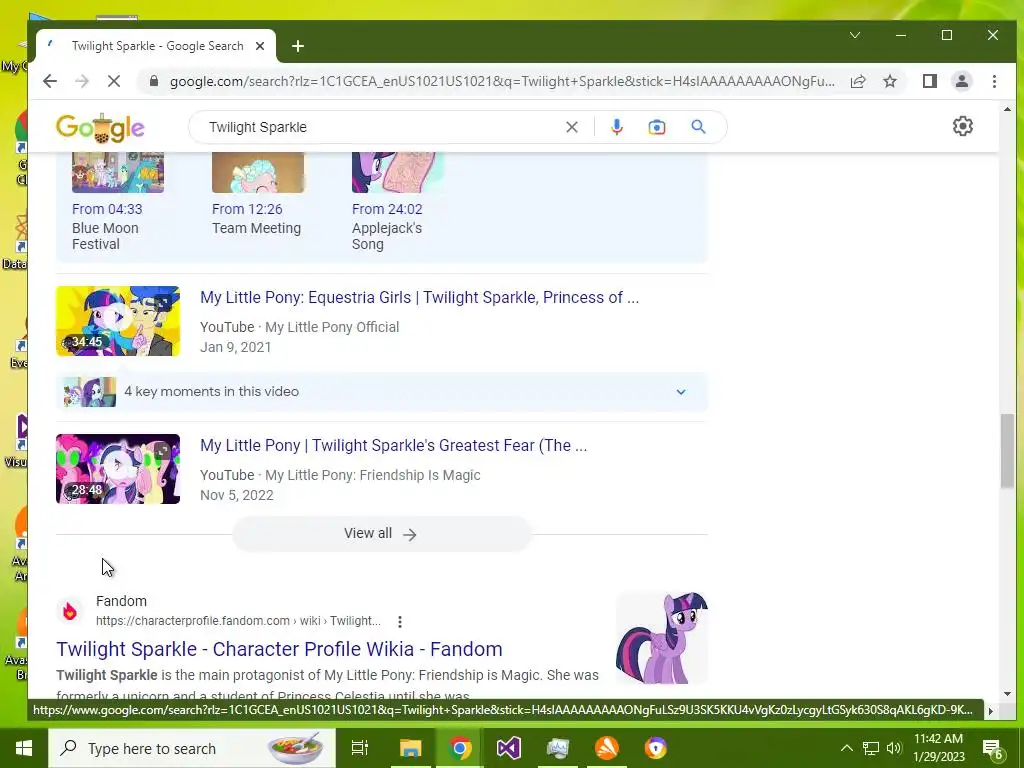1024x768 pixels.
Task: Open Fandom result options three-dot menu
Action: tap(400, 622)
